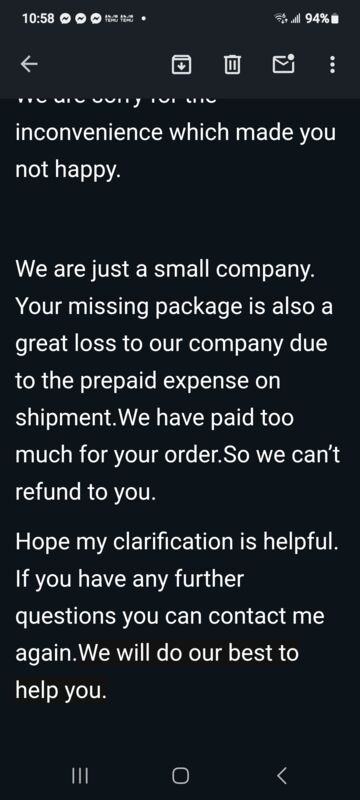Delete the email with the trash icon
The width and height of the screenshot is (360, 800).
[x=232, y=65]
